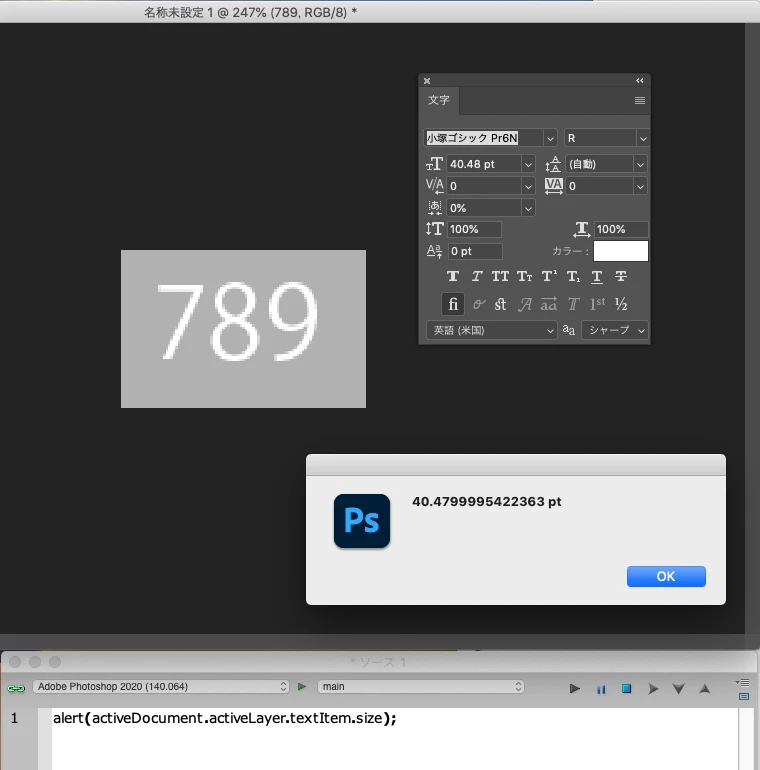The width and height of the screenshot is (760, 770).
Task: Select the 文字 panel tab
Action: pyautogui.click(x=439, y=100)
